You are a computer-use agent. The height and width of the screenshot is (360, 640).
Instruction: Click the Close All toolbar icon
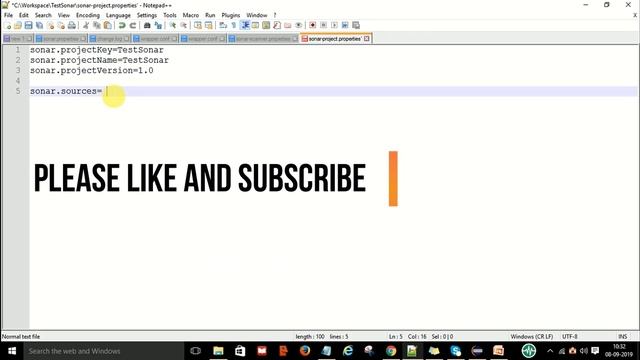tap(61, 25)
